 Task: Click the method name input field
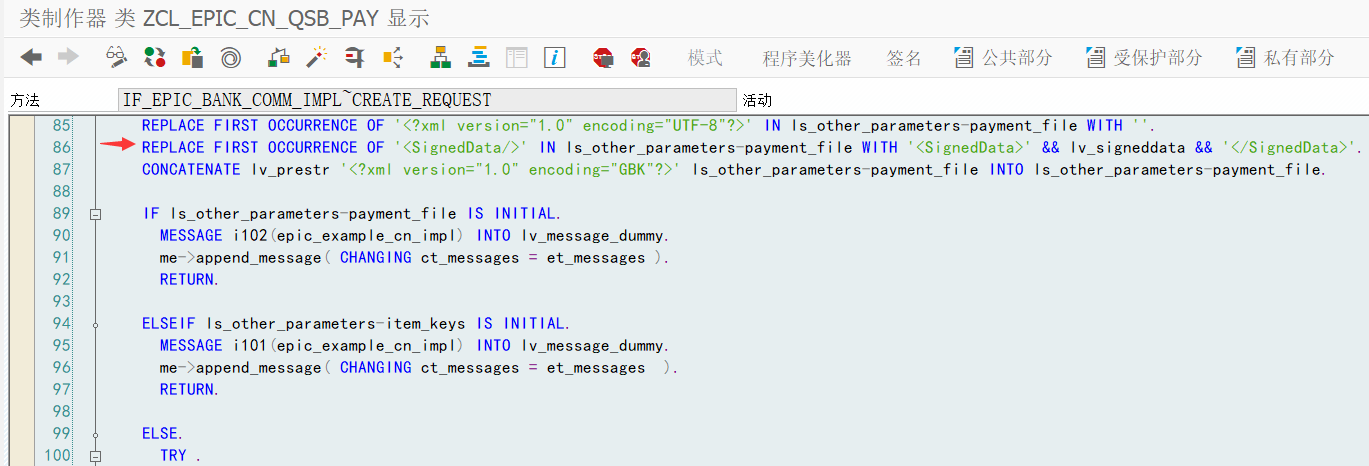point(426,100)
